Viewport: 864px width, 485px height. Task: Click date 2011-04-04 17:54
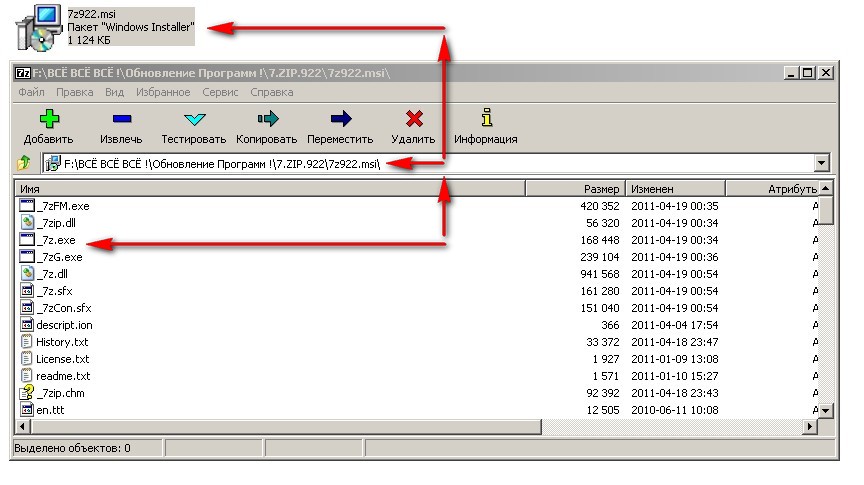[x=674, y=325]
